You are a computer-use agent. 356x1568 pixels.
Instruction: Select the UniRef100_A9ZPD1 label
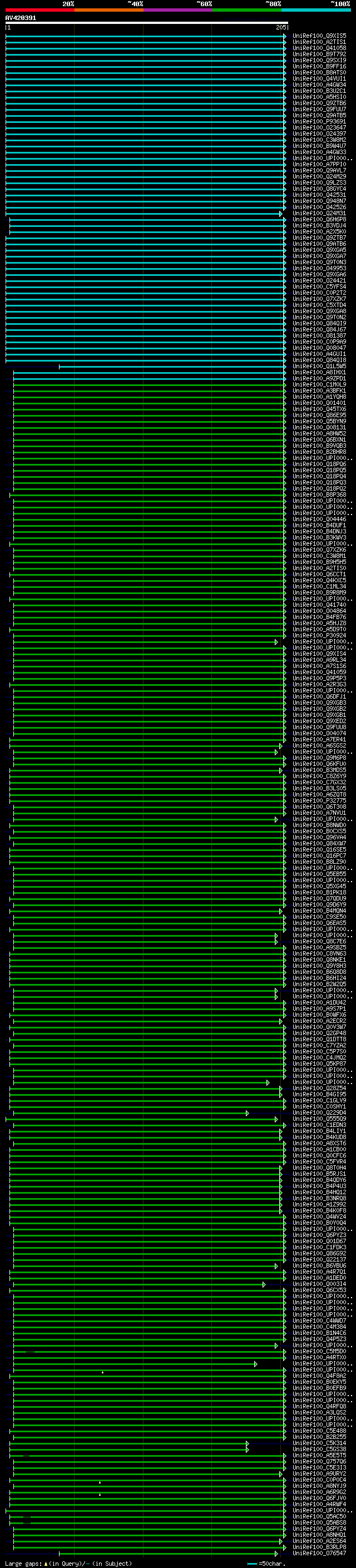(319, 379)
